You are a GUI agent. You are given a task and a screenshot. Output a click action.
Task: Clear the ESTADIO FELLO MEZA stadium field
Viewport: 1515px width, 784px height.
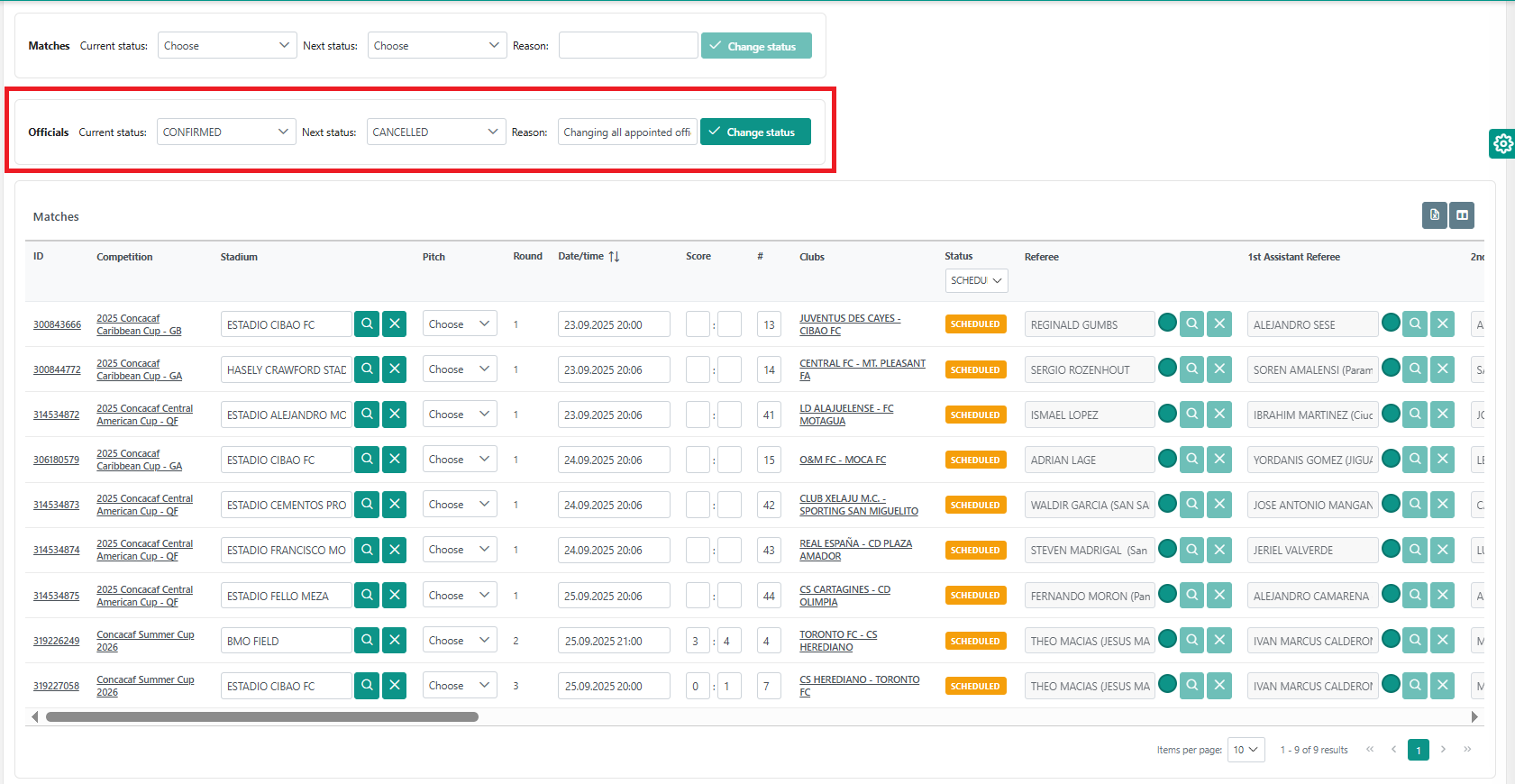tap(395, 596)
